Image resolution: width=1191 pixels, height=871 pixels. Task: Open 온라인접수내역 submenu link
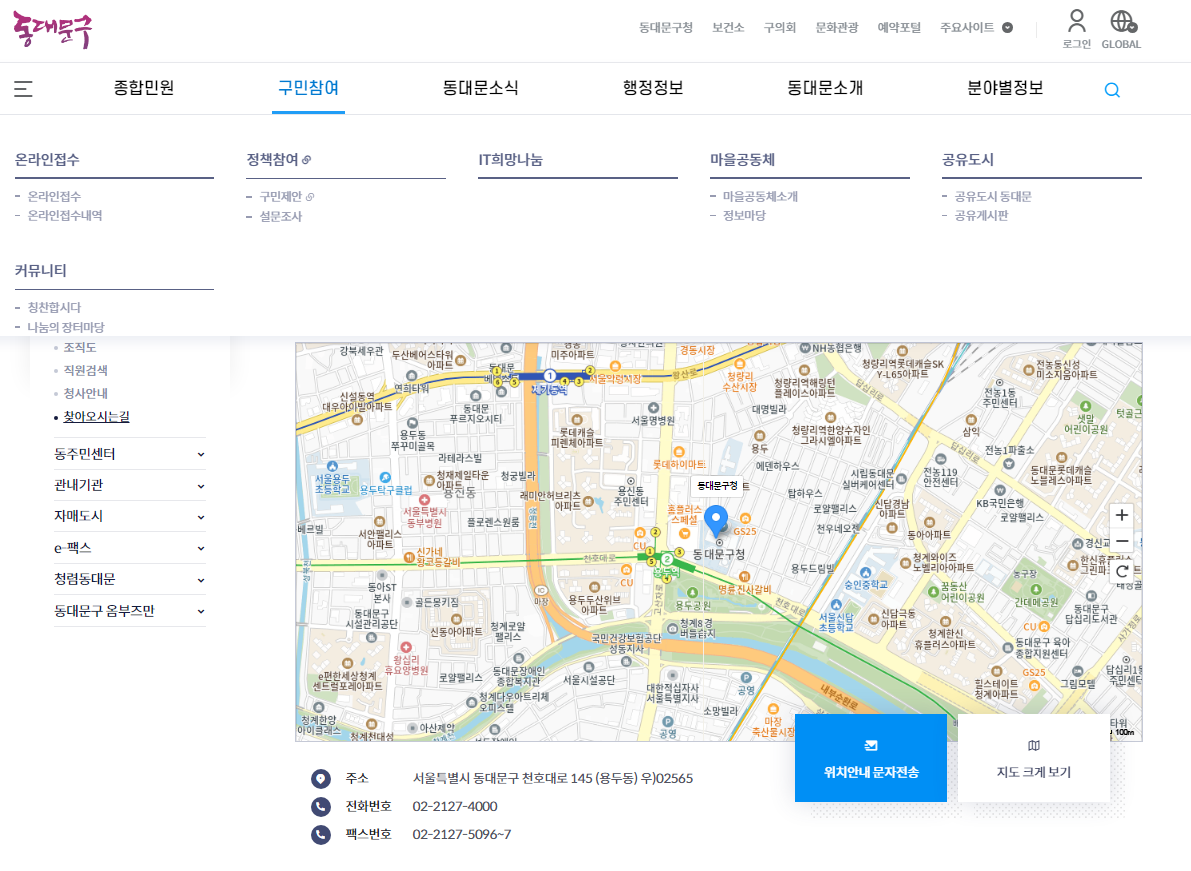(x=65, y=216)
